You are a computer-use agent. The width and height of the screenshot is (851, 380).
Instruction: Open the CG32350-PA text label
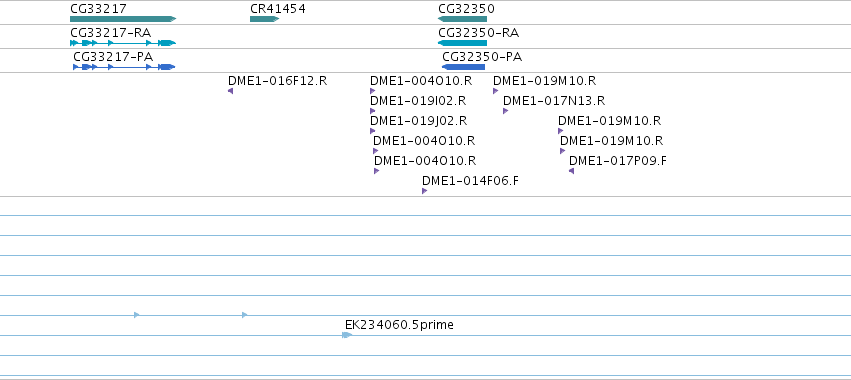pos(482,56)
